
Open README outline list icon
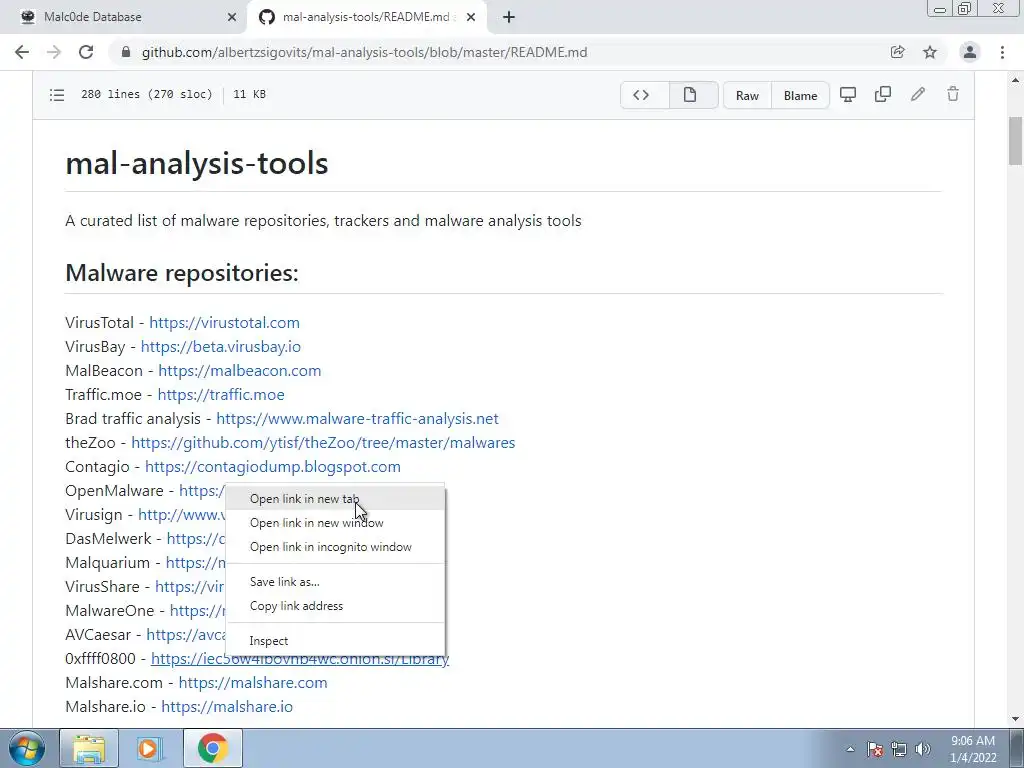[x=57, y=95]
